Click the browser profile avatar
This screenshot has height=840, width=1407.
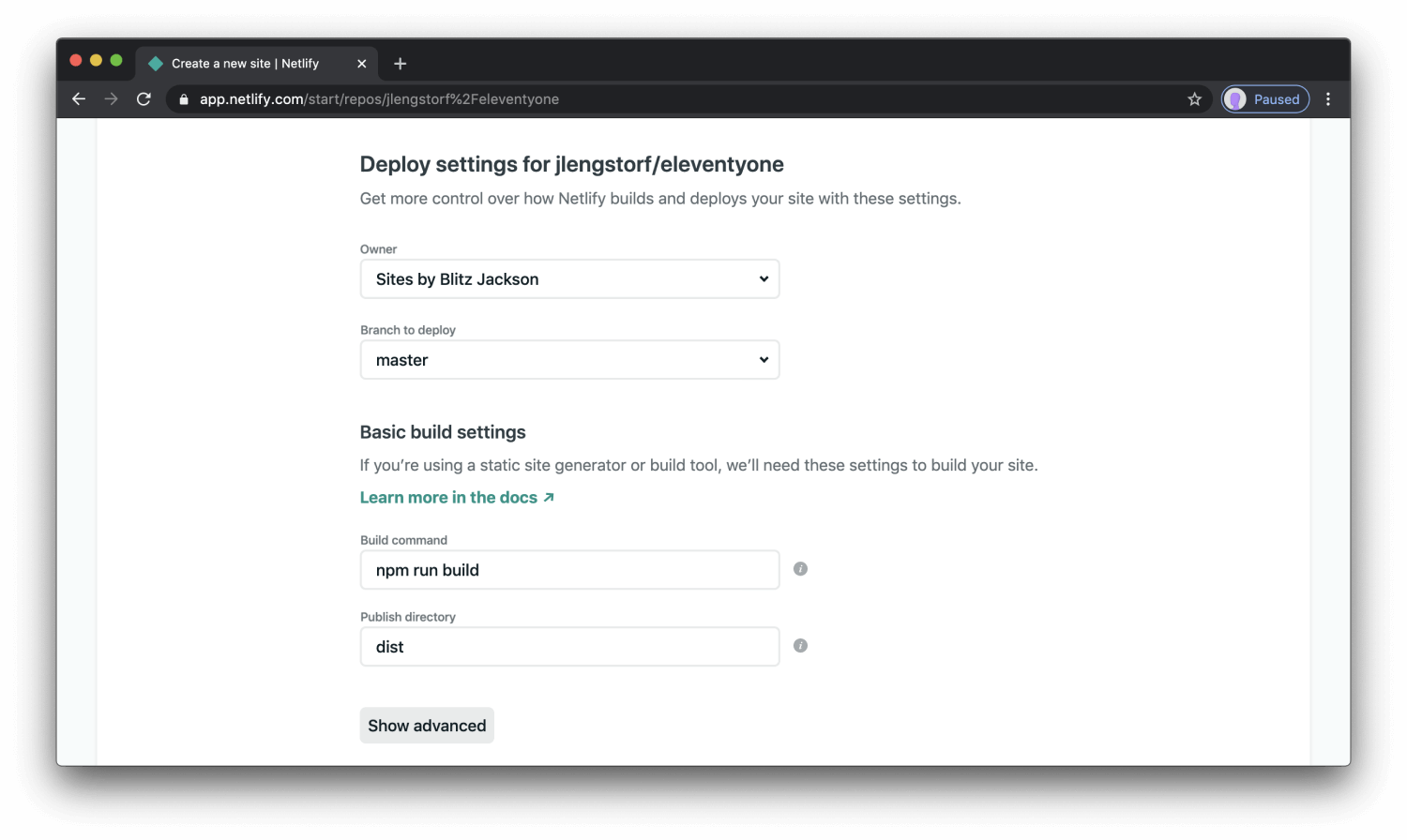pyautogui.click(x=1236, y=98)
